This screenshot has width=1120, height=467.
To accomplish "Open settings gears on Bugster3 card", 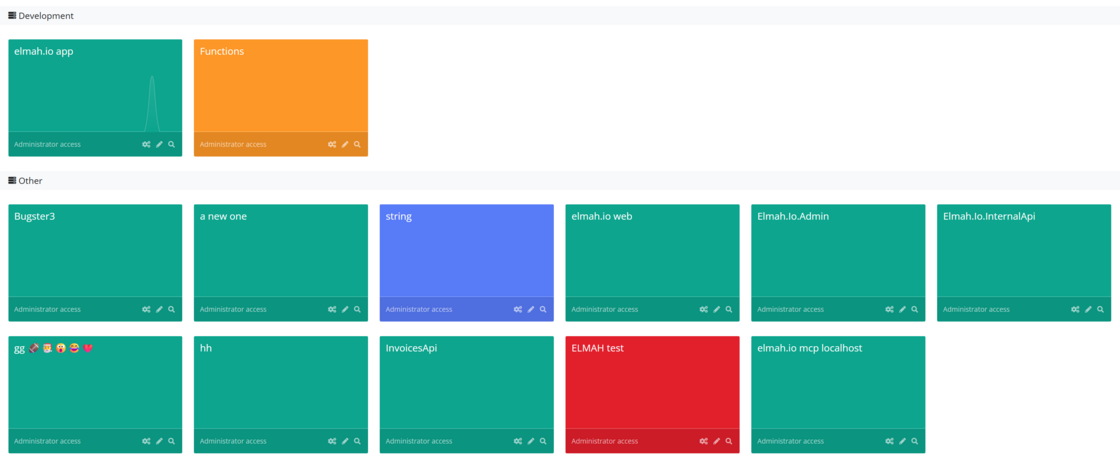I will click(x=146, y=309).
